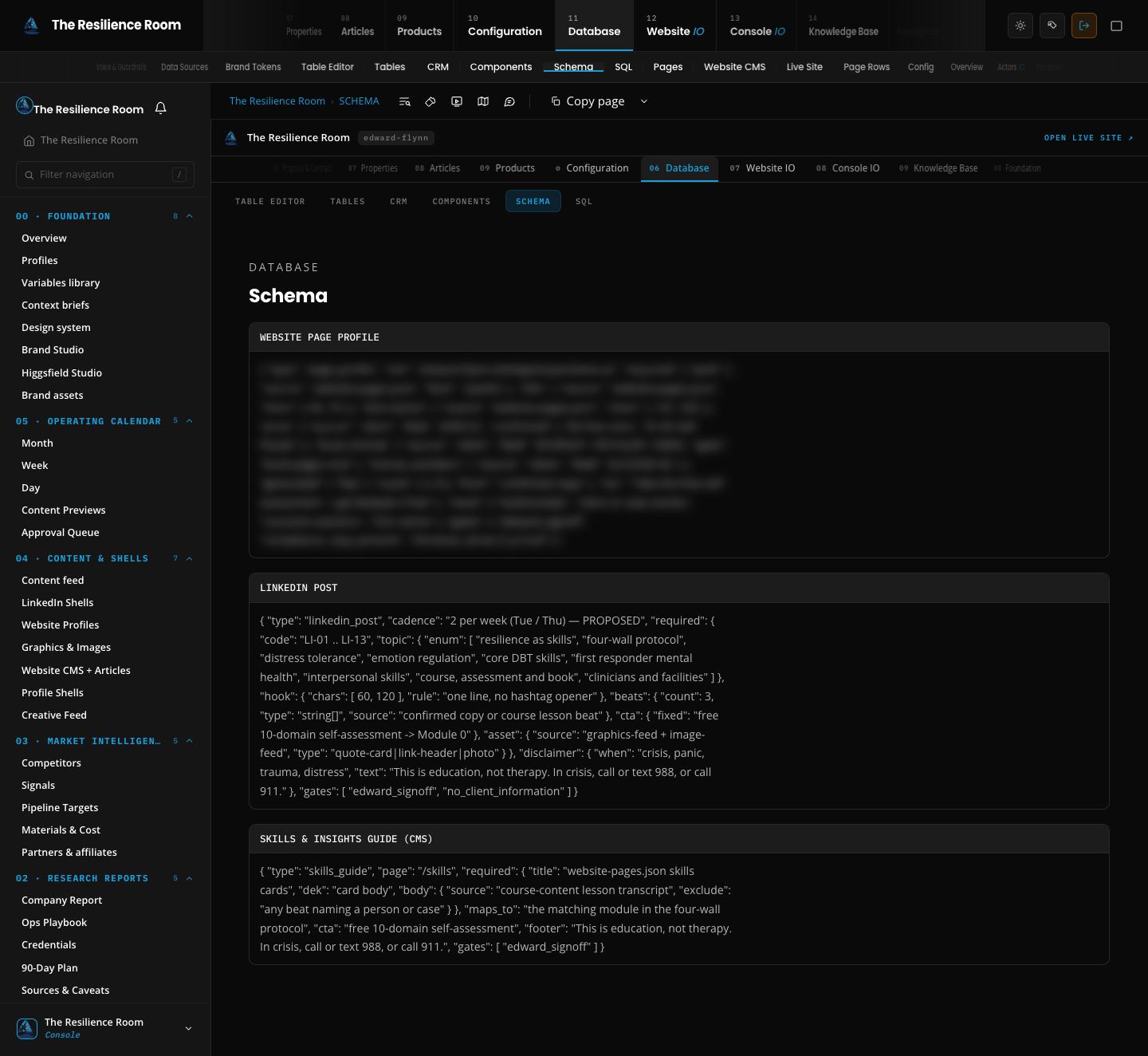Click the presentation play icon

457,101
